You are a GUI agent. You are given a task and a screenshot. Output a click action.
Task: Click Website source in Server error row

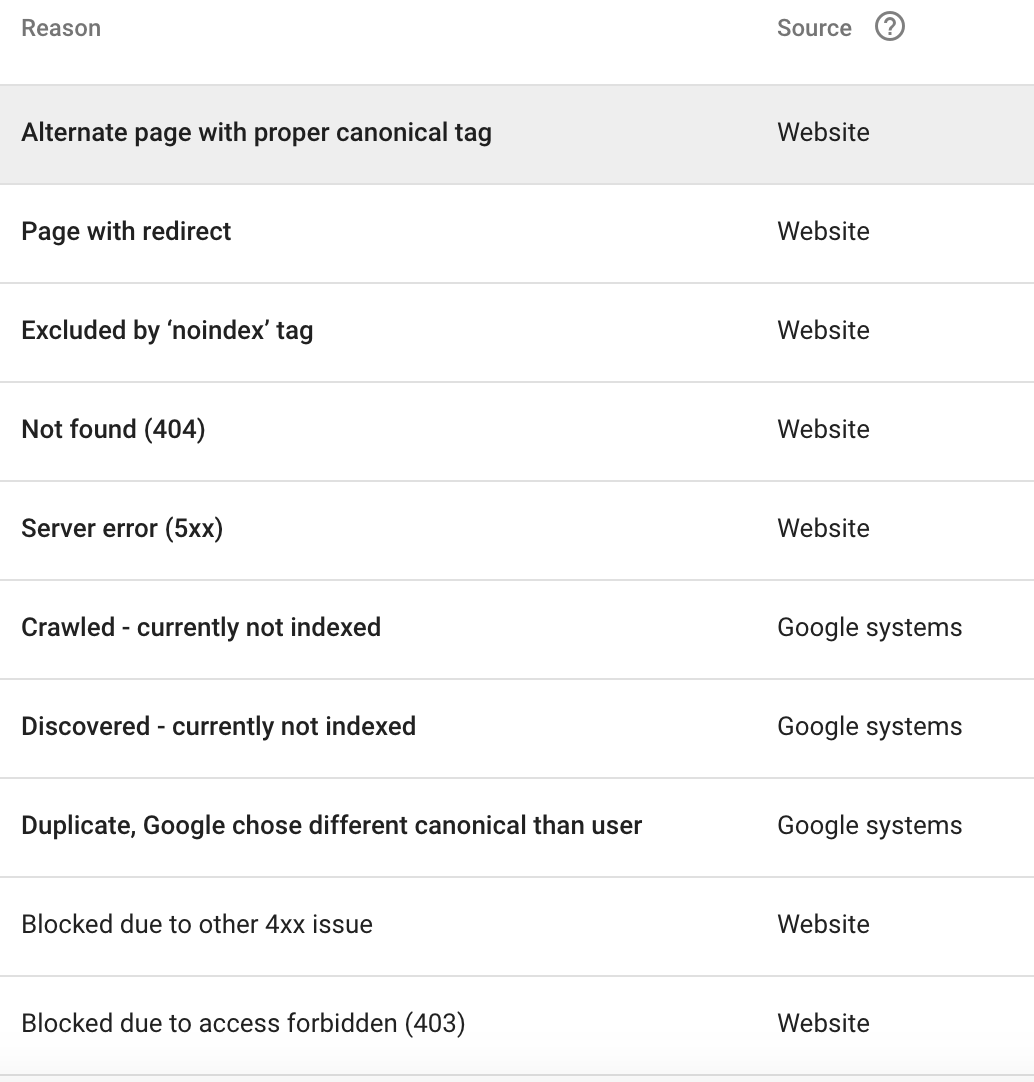pyautogui.click(x=823, y=529)
